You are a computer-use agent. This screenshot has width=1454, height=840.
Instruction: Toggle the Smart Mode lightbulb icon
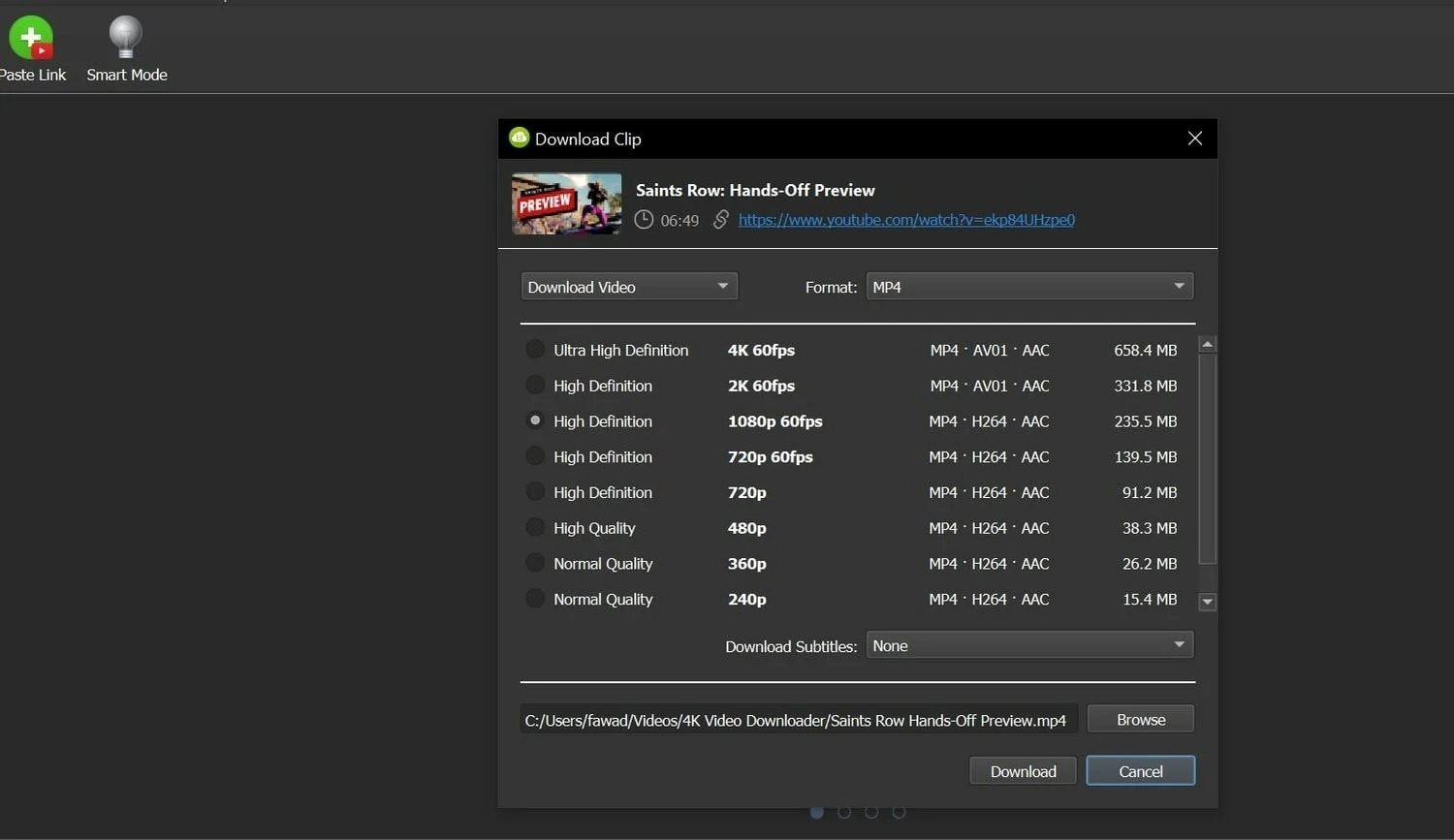(125, 38)
